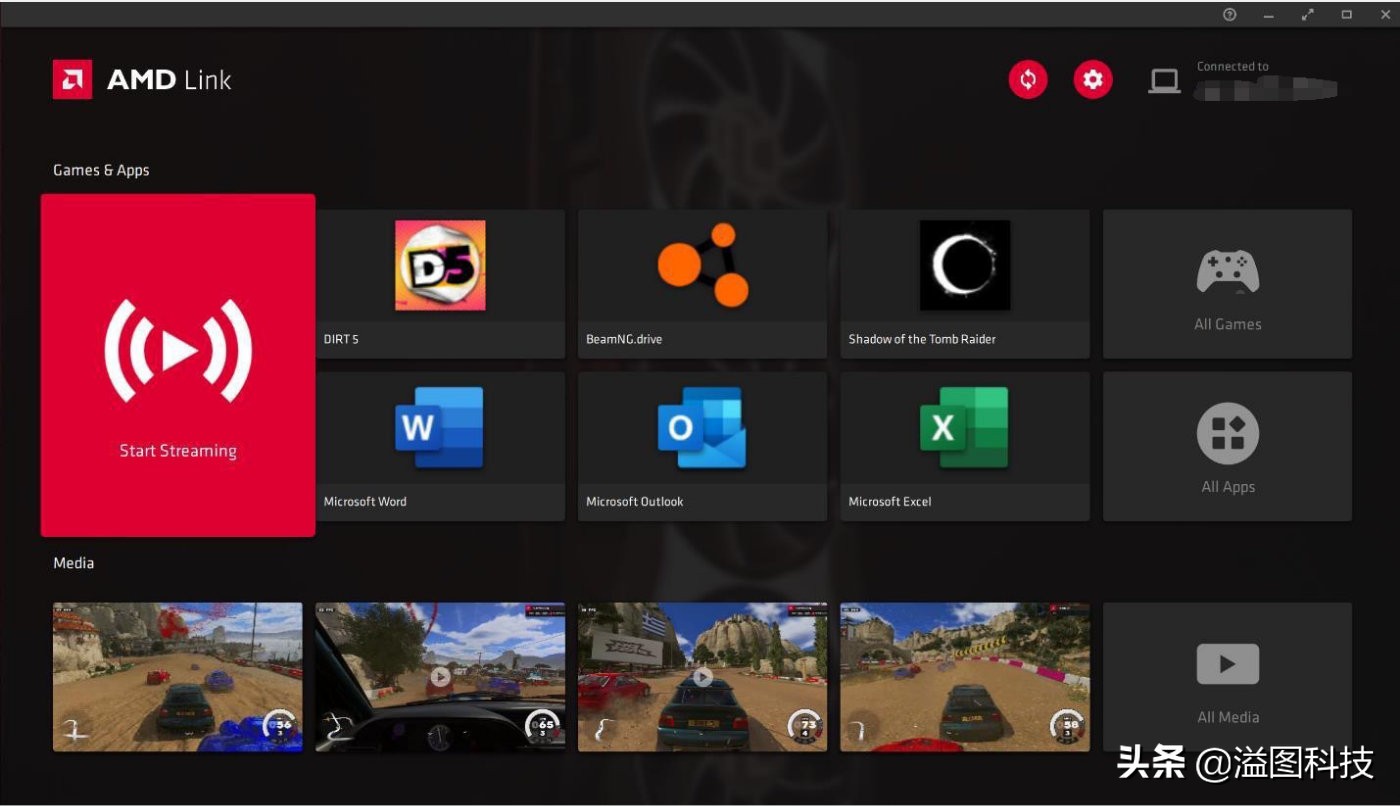The width and height of the screenshot is (1400, 806).
Task: Open Microsoft Word app icon
Action: (440, 428)
